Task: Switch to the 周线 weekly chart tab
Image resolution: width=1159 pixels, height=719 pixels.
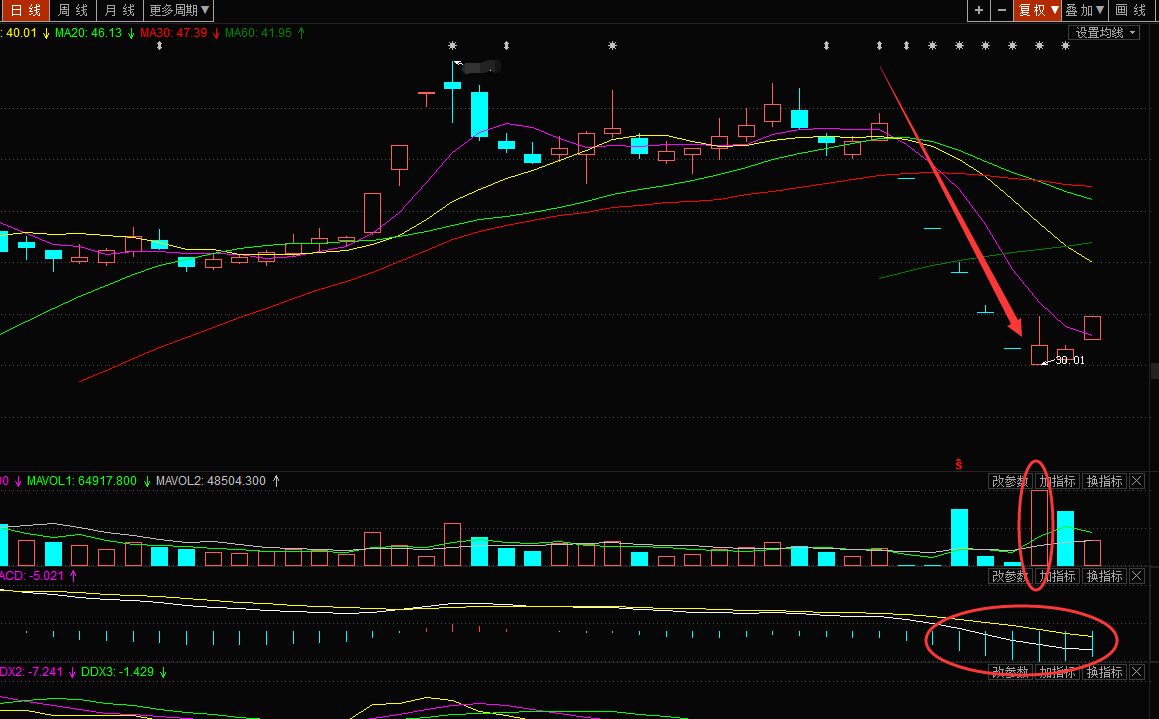Action: (x=73, y=10)
